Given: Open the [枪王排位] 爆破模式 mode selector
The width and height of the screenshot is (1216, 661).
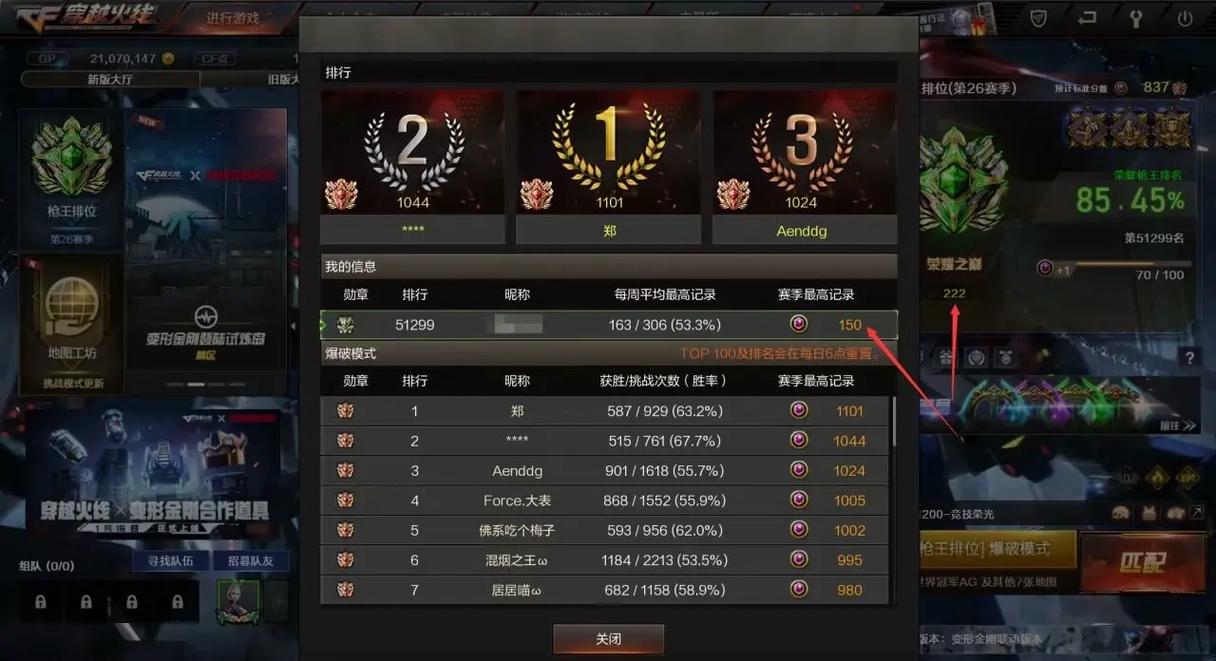Looking at the screenshot, I should tap(997, 550).
